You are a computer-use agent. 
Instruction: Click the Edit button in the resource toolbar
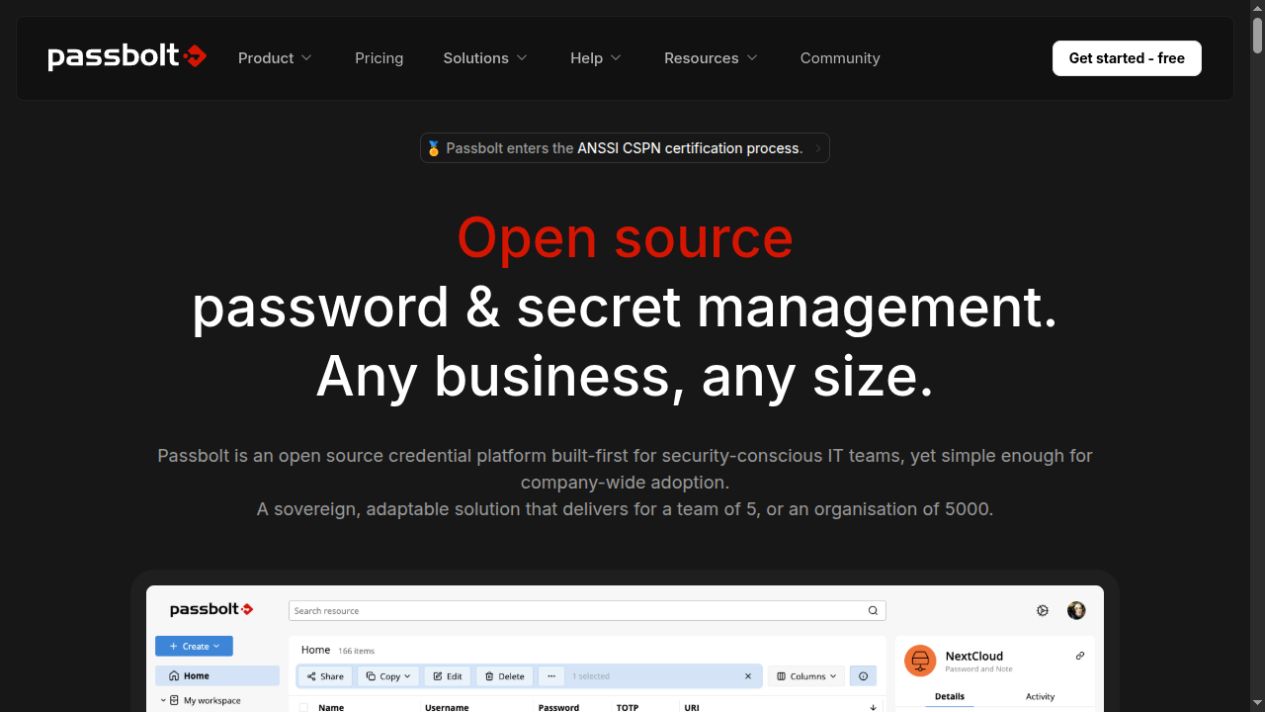(x=447, y=676)
